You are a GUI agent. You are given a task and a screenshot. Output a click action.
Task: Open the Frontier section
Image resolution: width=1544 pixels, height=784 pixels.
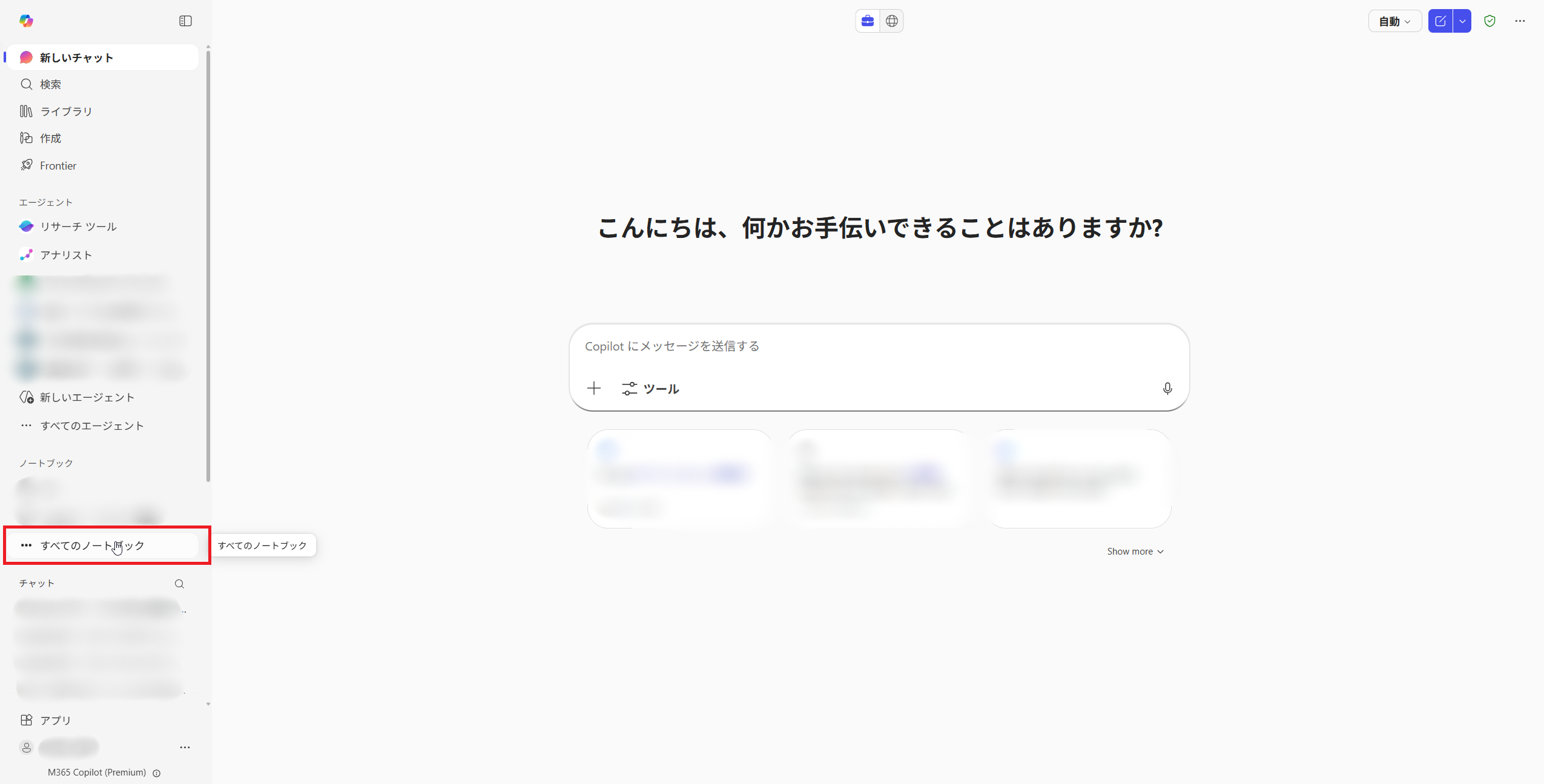[58, 165]
